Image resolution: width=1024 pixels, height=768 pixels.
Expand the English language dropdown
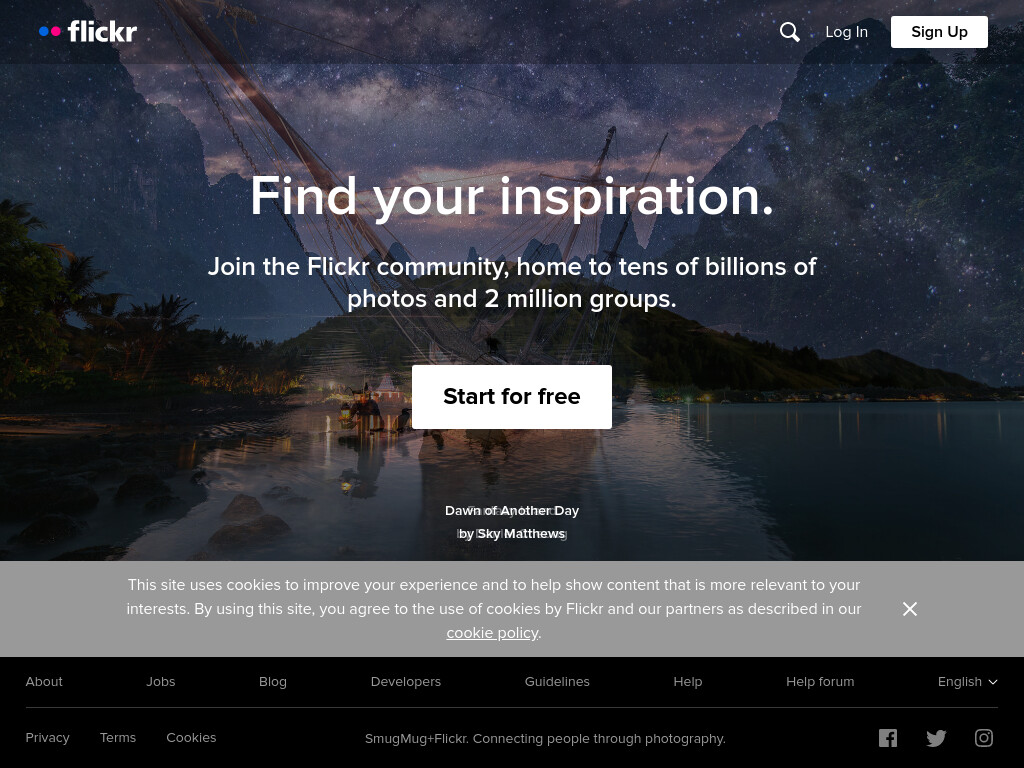(x=967, y=681)
